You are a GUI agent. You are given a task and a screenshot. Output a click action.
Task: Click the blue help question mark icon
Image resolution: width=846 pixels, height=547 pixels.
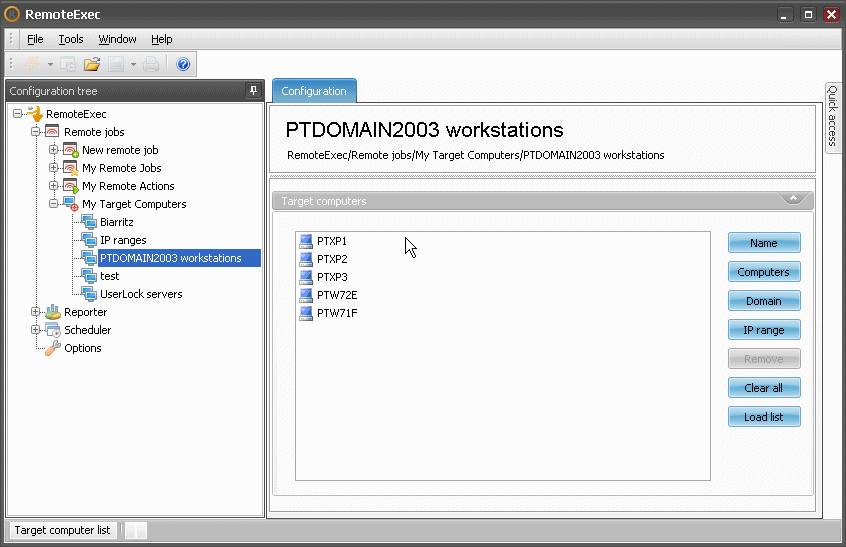[183, 64]
